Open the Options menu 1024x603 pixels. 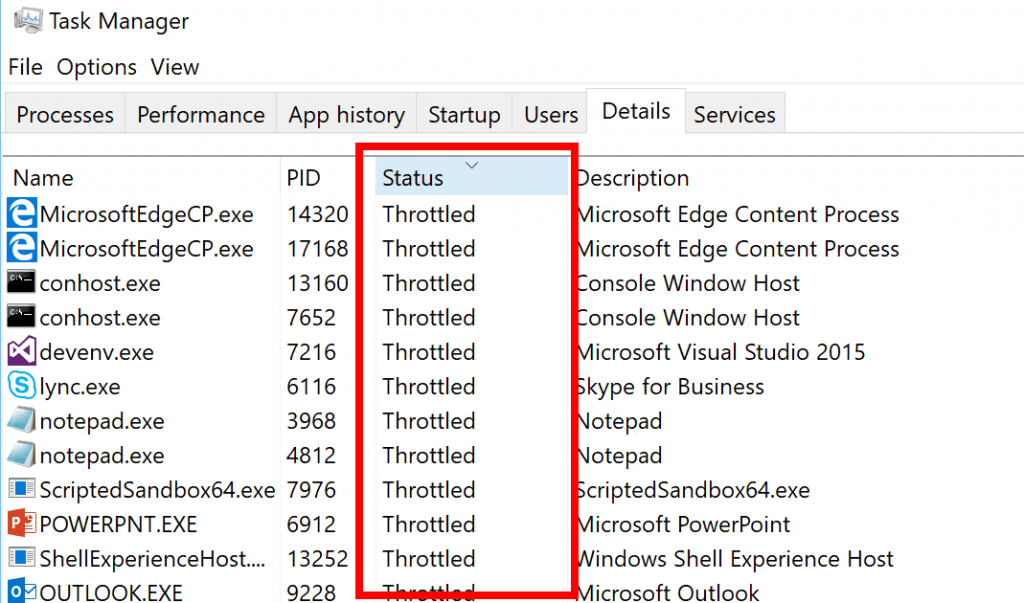point(96,67)
